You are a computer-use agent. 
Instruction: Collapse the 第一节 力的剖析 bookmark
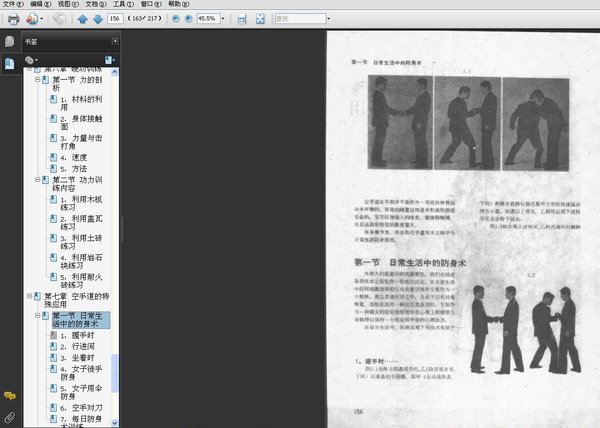pyautogui.click(x=38, y=80)
